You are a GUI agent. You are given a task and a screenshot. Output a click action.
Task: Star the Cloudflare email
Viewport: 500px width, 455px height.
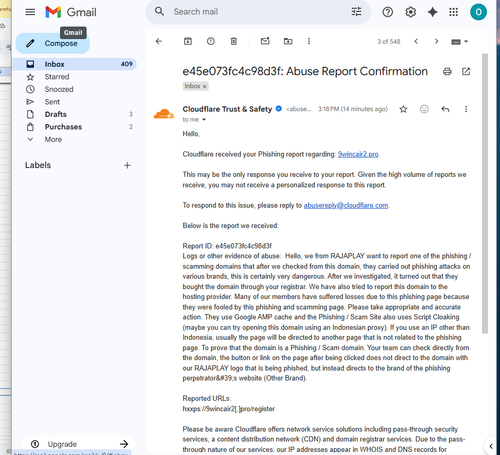coord(403,109)
